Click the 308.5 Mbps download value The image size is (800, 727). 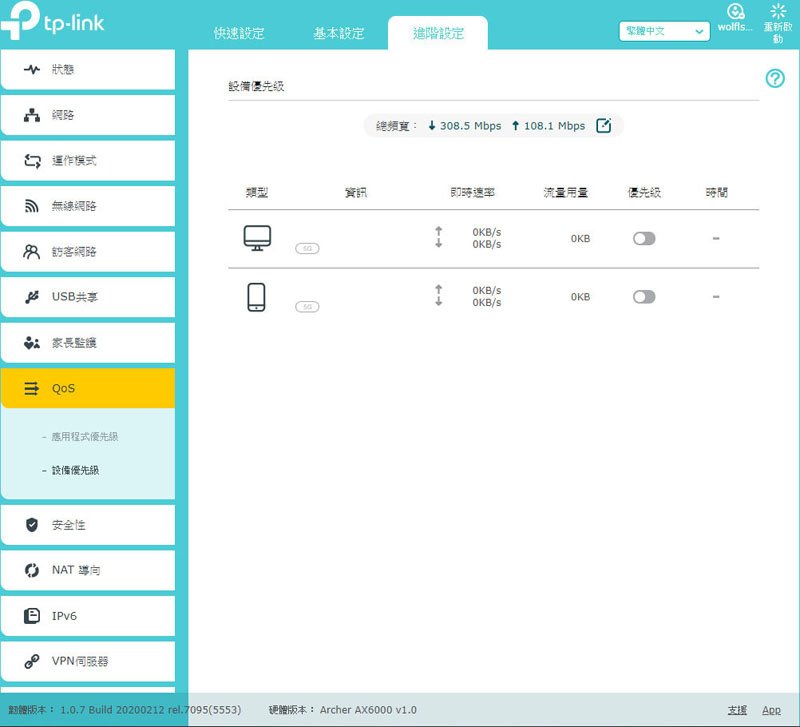pos(470,126)
